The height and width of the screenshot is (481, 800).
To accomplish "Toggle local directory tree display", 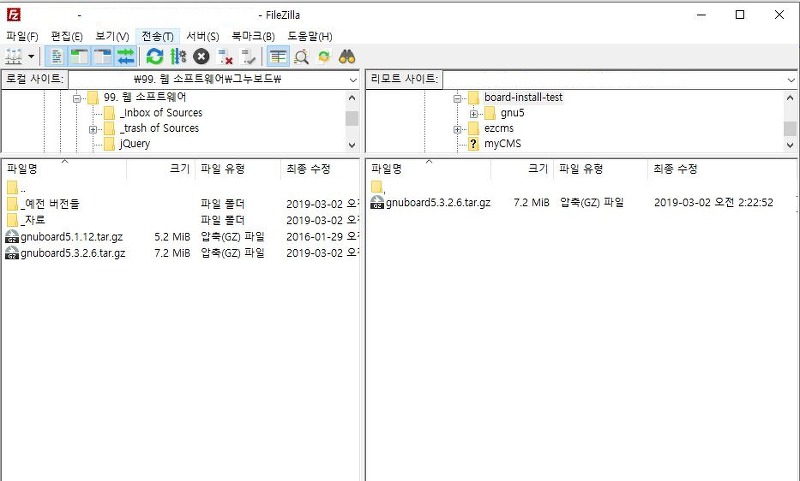I will (80, 57).
